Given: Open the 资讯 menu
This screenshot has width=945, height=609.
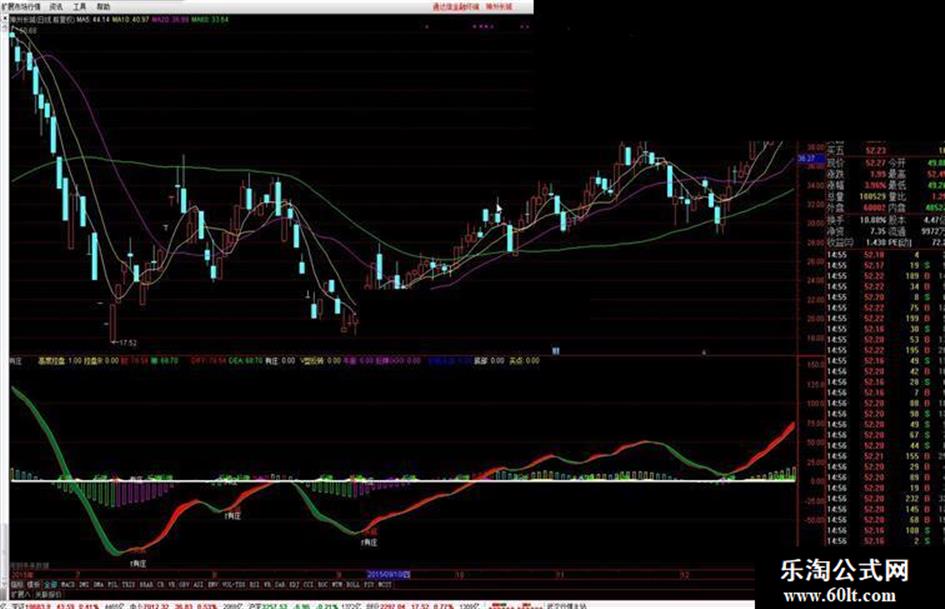Looking at the screenshot, I should point(56,7).
